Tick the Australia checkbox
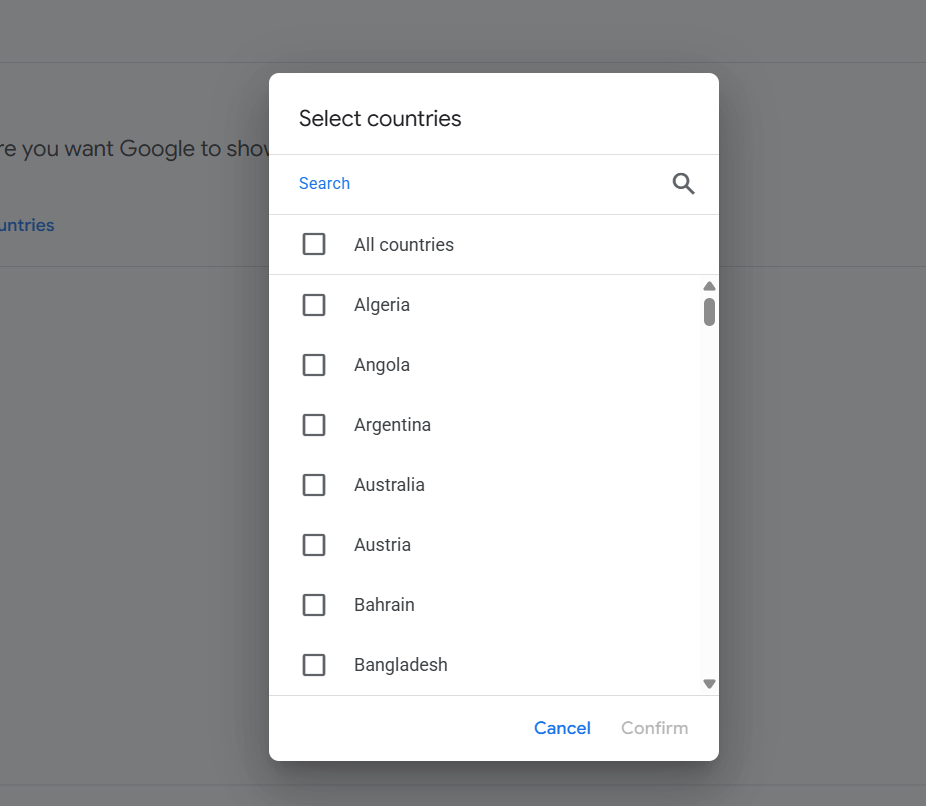This screenshot has height=806, width=926. tap(314, 485)
